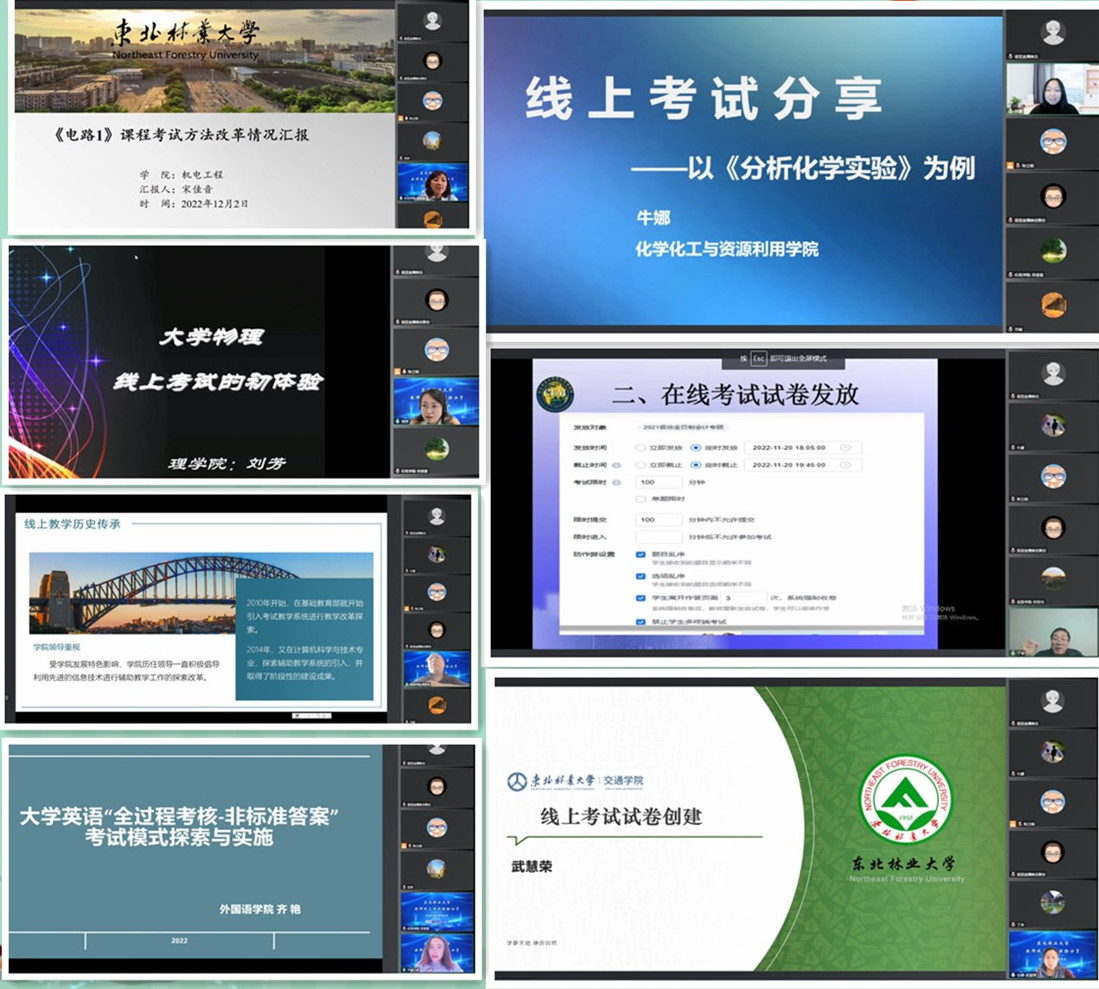Uncheck the 选项乱序 checkbox
This screenshot has width=1099, height=989.
[641, 576]
